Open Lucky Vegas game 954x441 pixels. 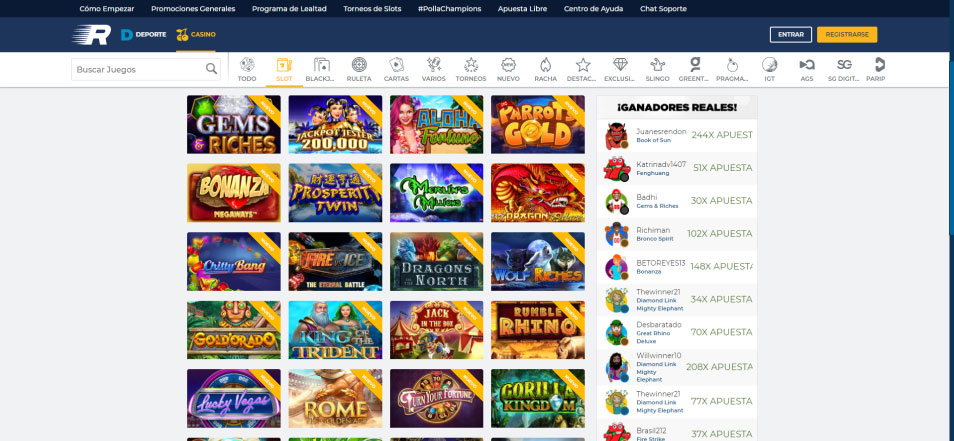[x=234, y=398]
